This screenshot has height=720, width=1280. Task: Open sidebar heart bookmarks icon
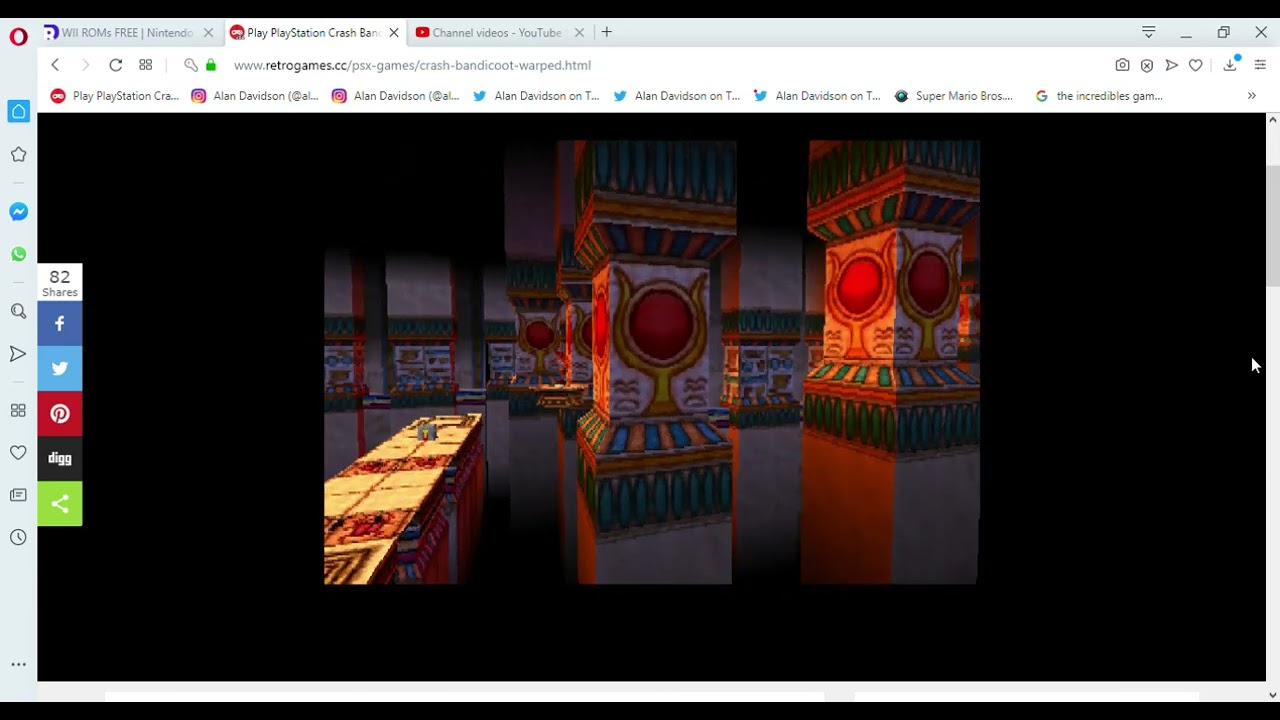pyautogui.click(x=18, y=453)
